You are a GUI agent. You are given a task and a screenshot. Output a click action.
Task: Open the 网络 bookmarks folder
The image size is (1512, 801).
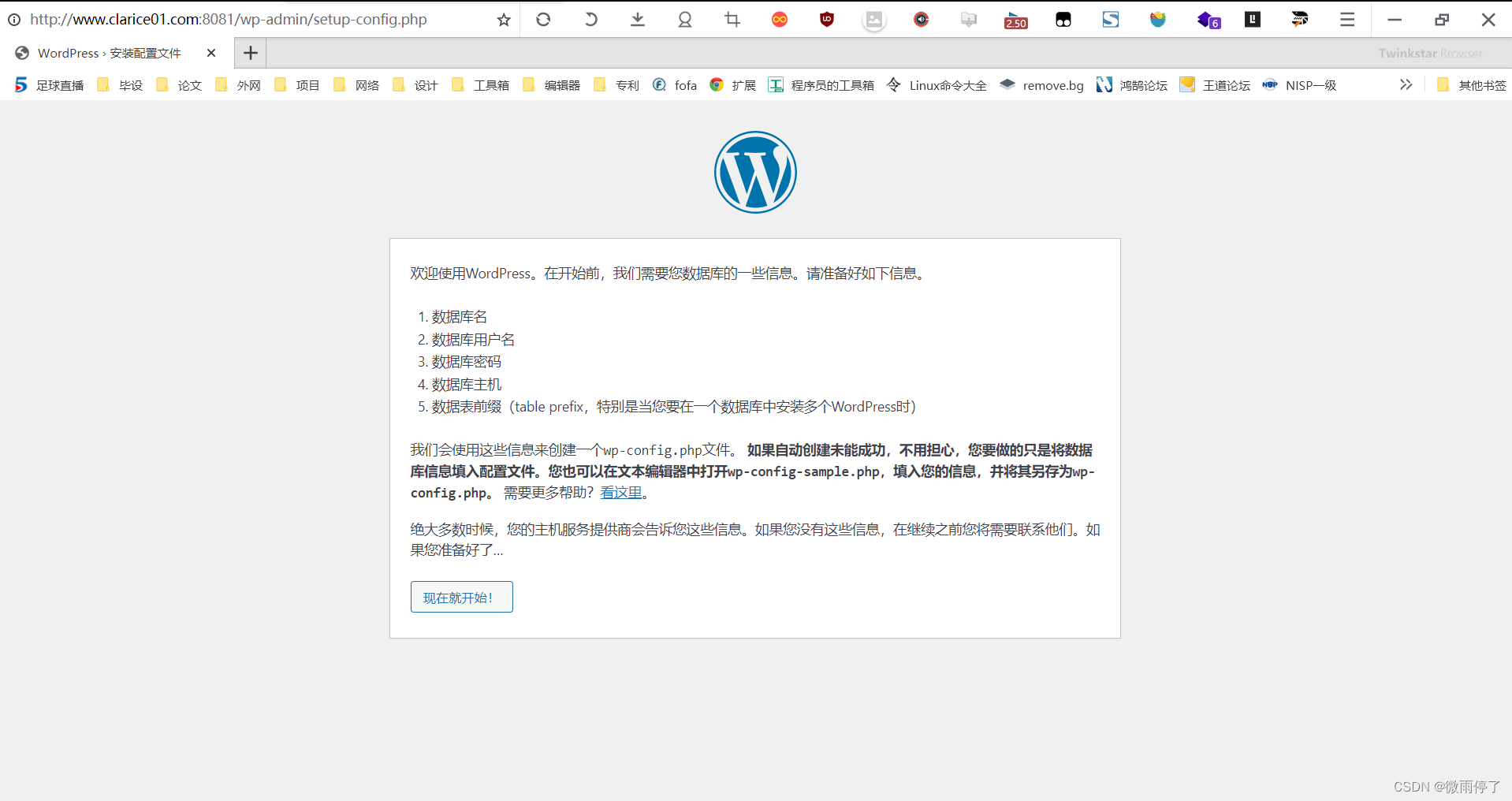[x=356, y=85]
